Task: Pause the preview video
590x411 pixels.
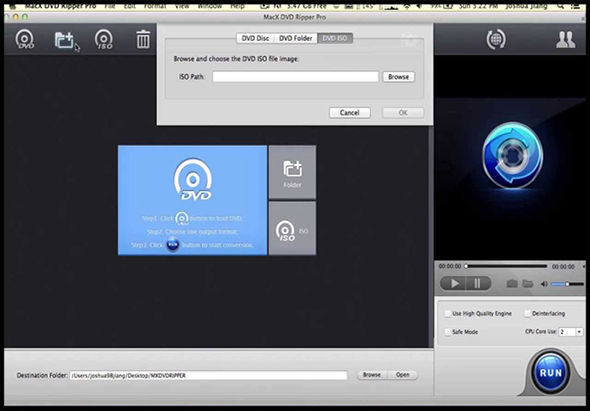Action: click(478, 283)
